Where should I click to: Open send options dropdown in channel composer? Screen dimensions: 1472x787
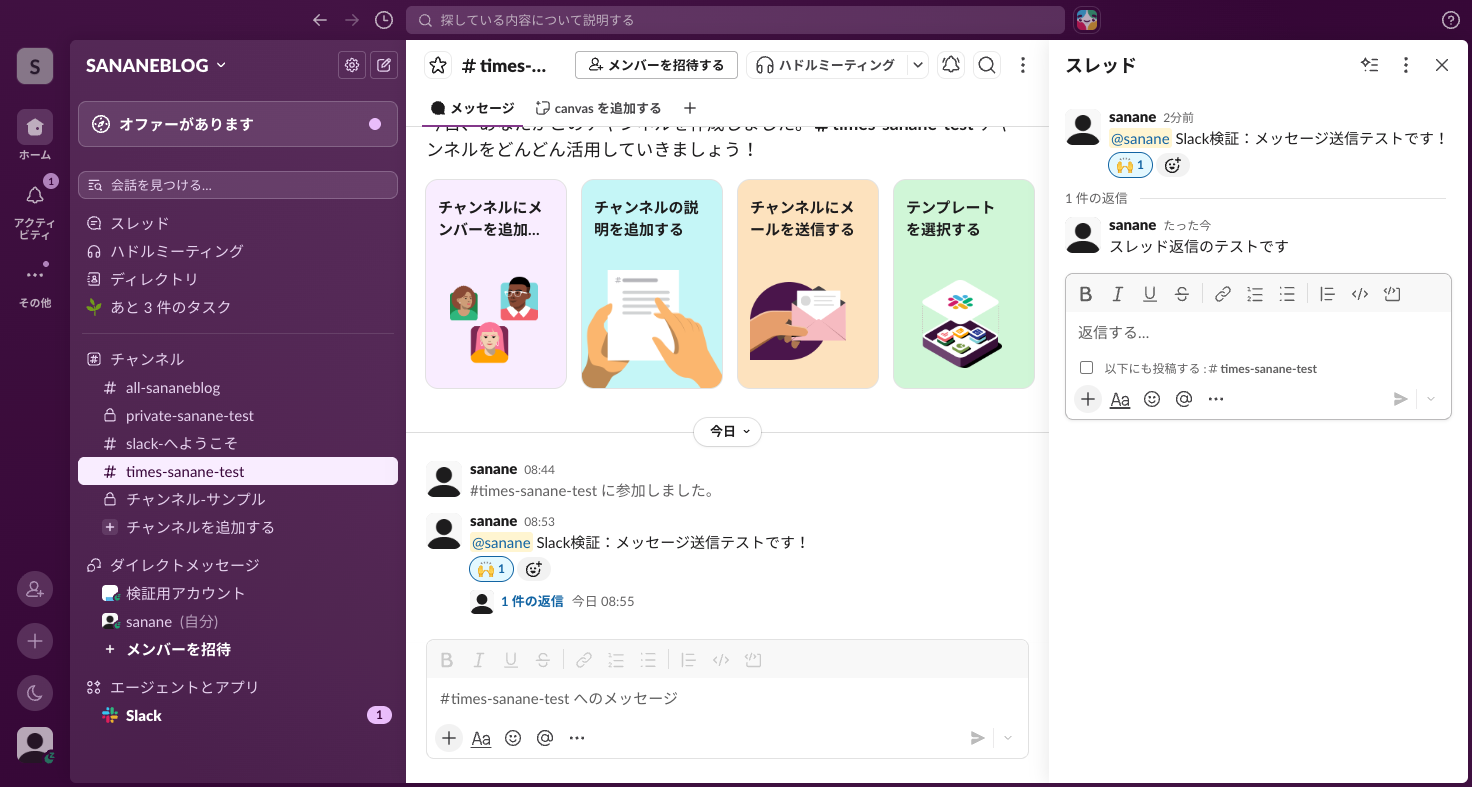(x=1008, y=738)
